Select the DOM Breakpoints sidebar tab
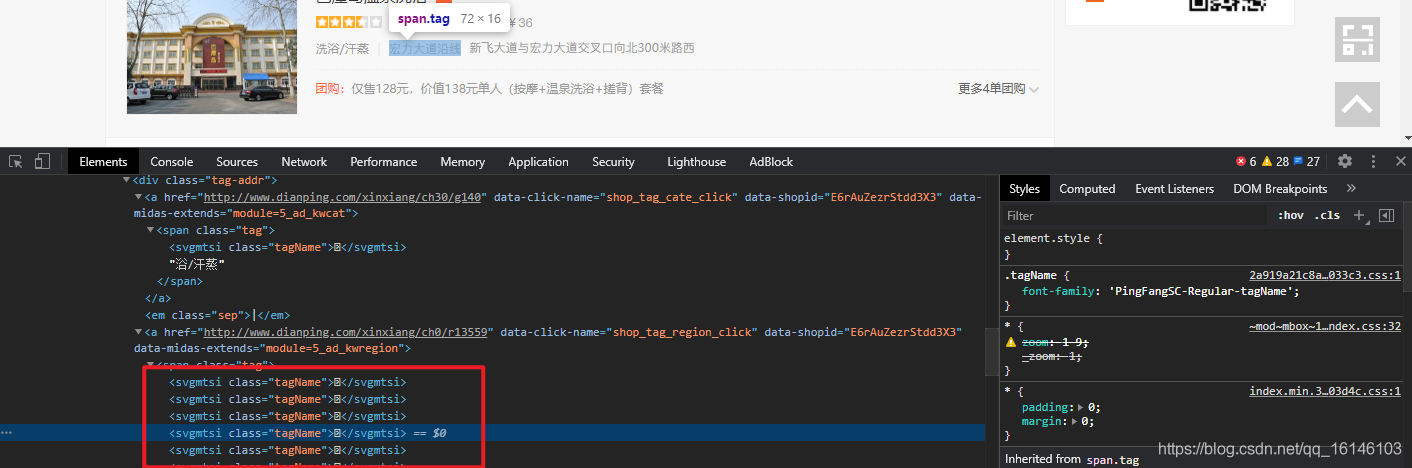Screen dimensions: 1412x468 1280,188
